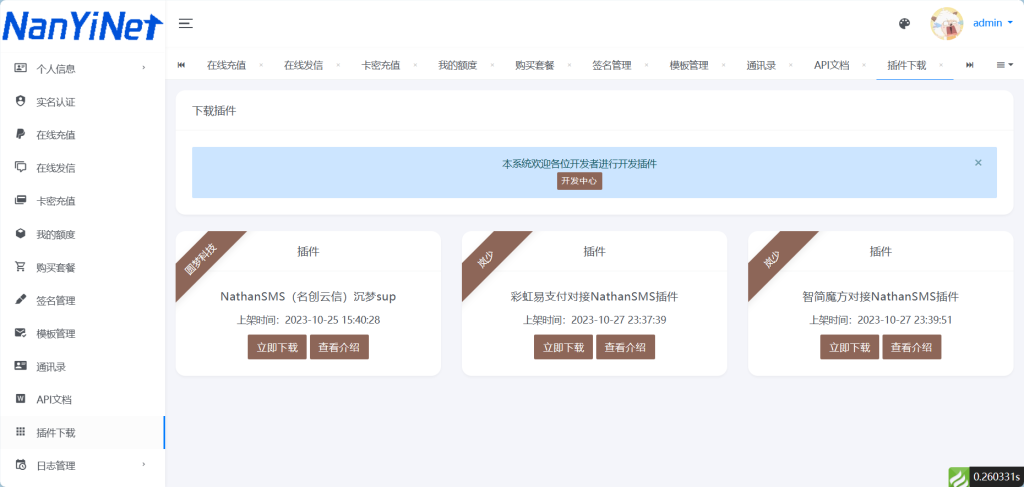This screenshot has height=487, width=1024.
Task: Download the NathanSMS 沉梦sup plugin
Action: [x=277, y=347]
